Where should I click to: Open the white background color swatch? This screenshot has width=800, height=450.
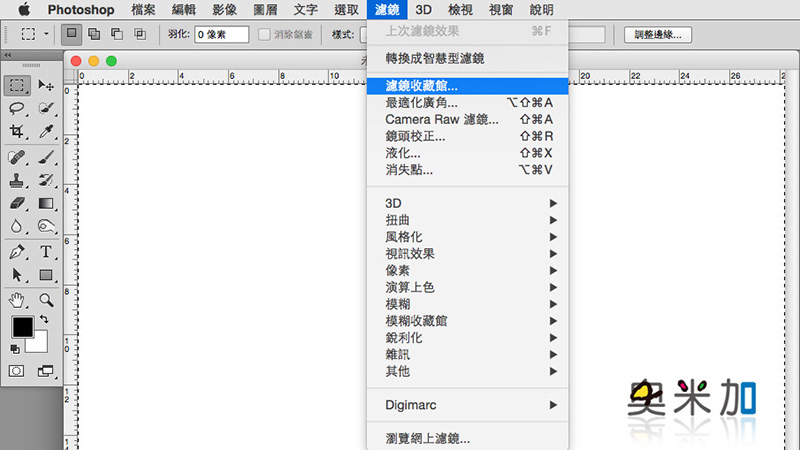(40, 344)
